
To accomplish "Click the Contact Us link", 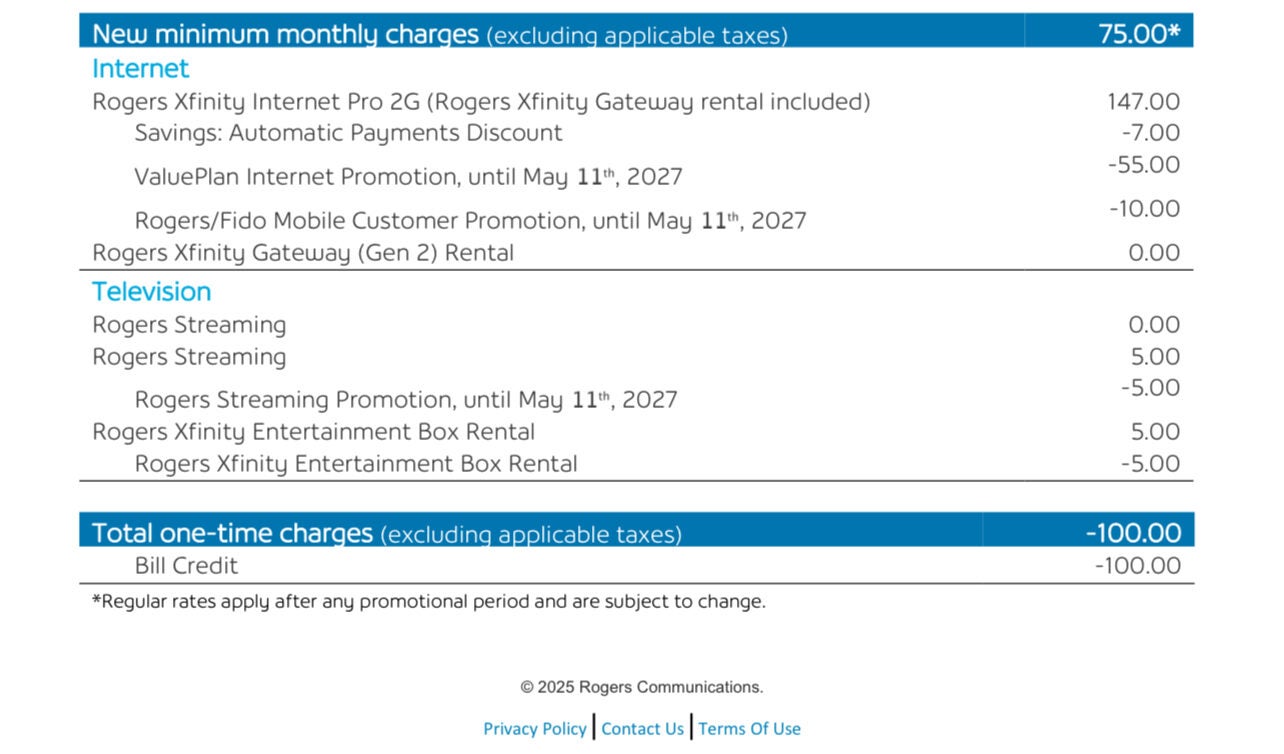I will coord(642,729).
